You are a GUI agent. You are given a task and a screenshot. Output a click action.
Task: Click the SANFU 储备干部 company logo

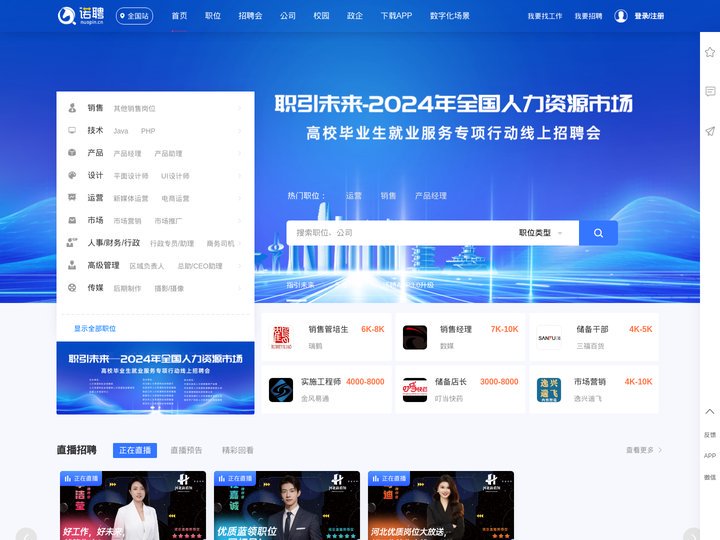[x=549, y=338]
